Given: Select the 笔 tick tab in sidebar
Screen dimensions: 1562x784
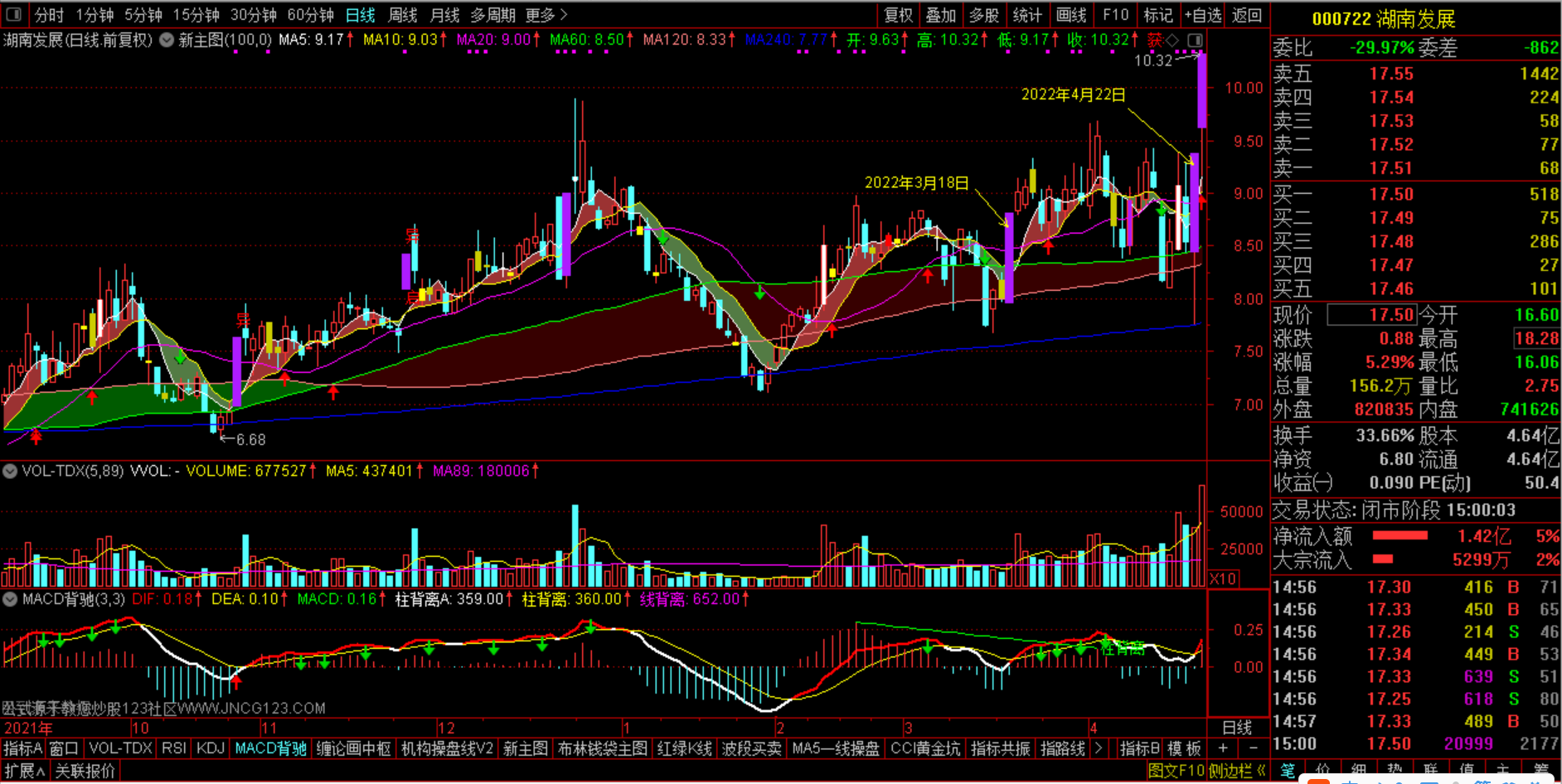Looking at the screenshot, I should (1288, 771).
